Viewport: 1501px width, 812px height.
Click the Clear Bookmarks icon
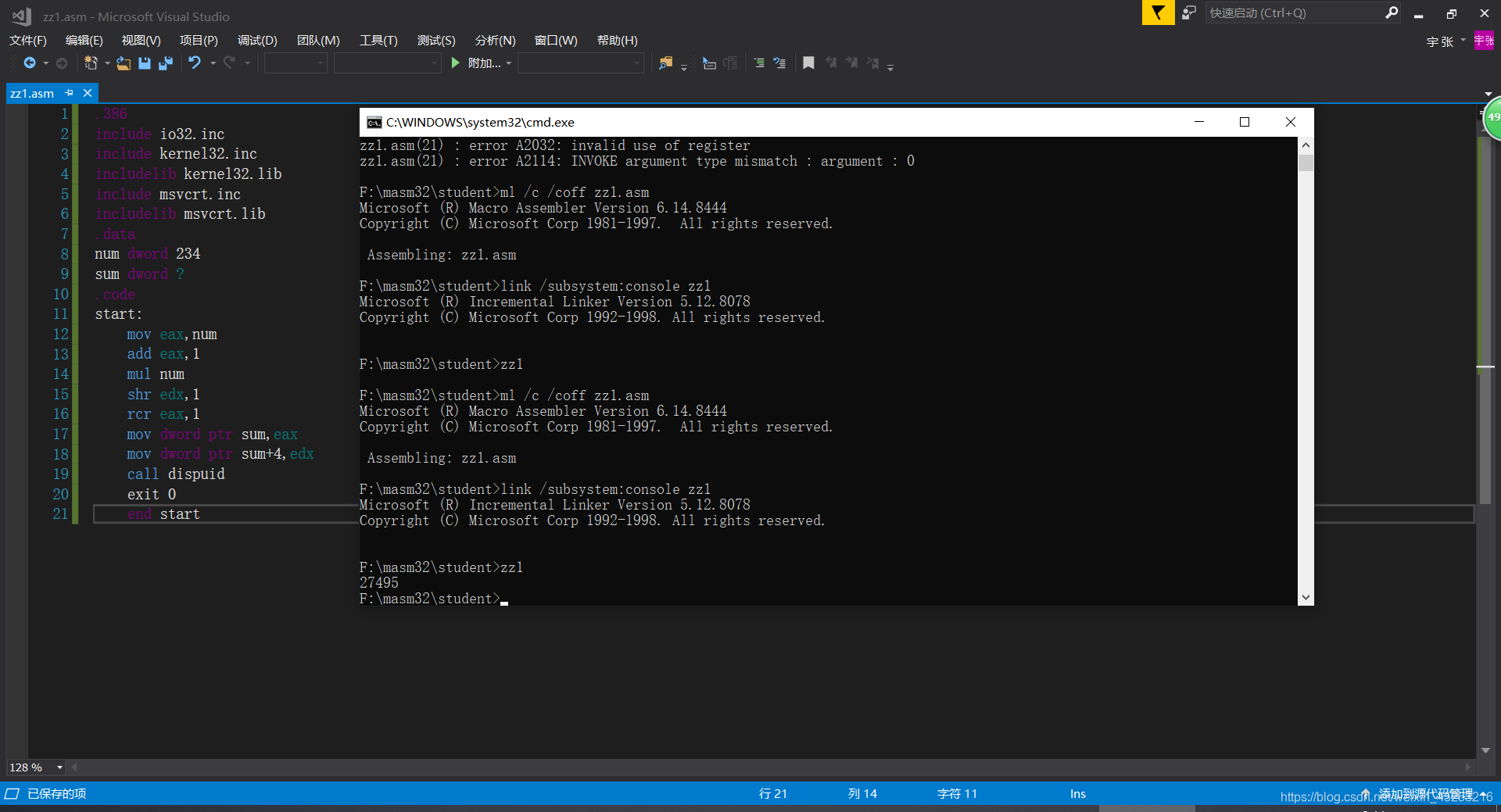coord(872,63)
